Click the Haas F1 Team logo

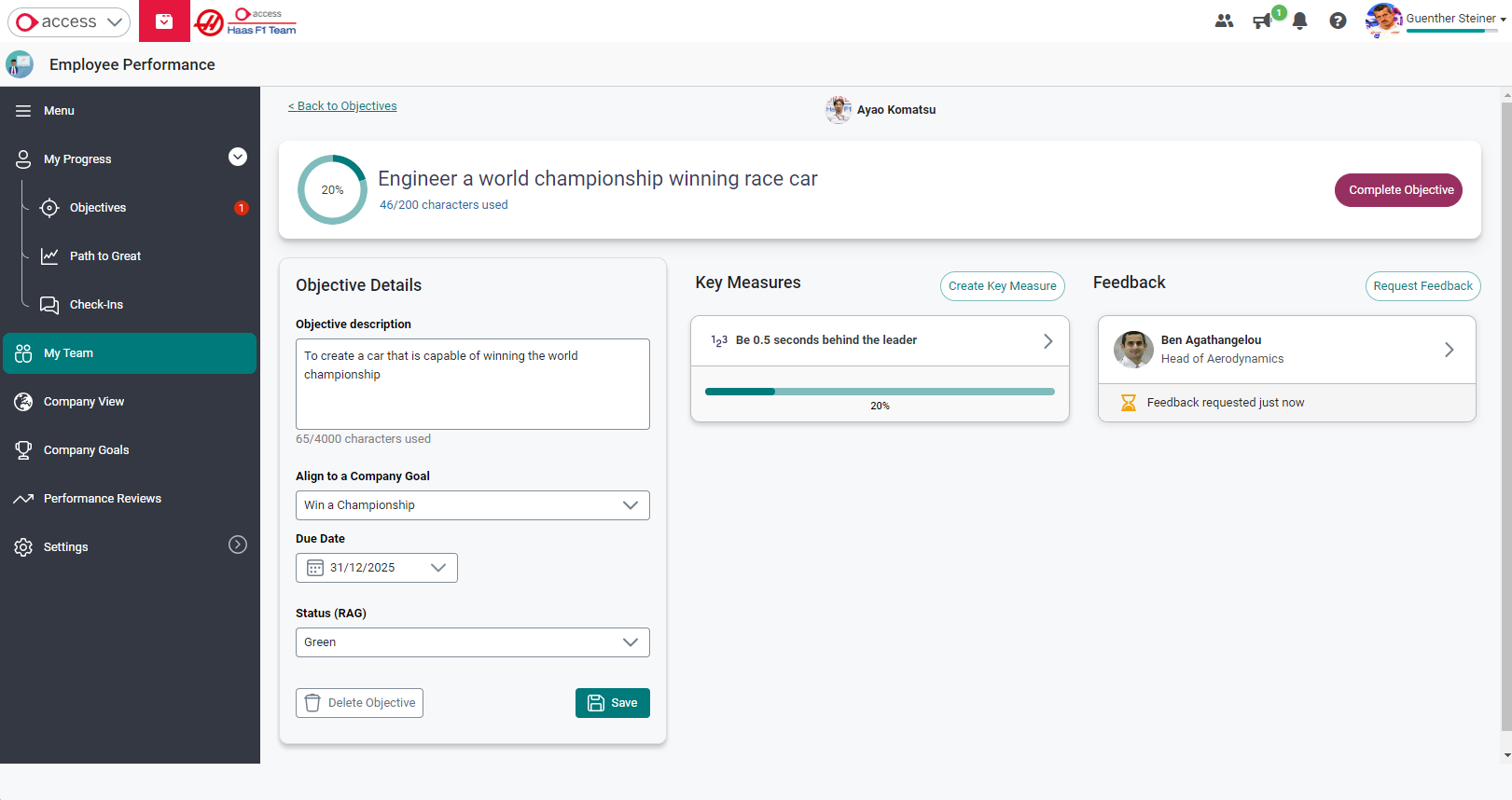(246, 21)
